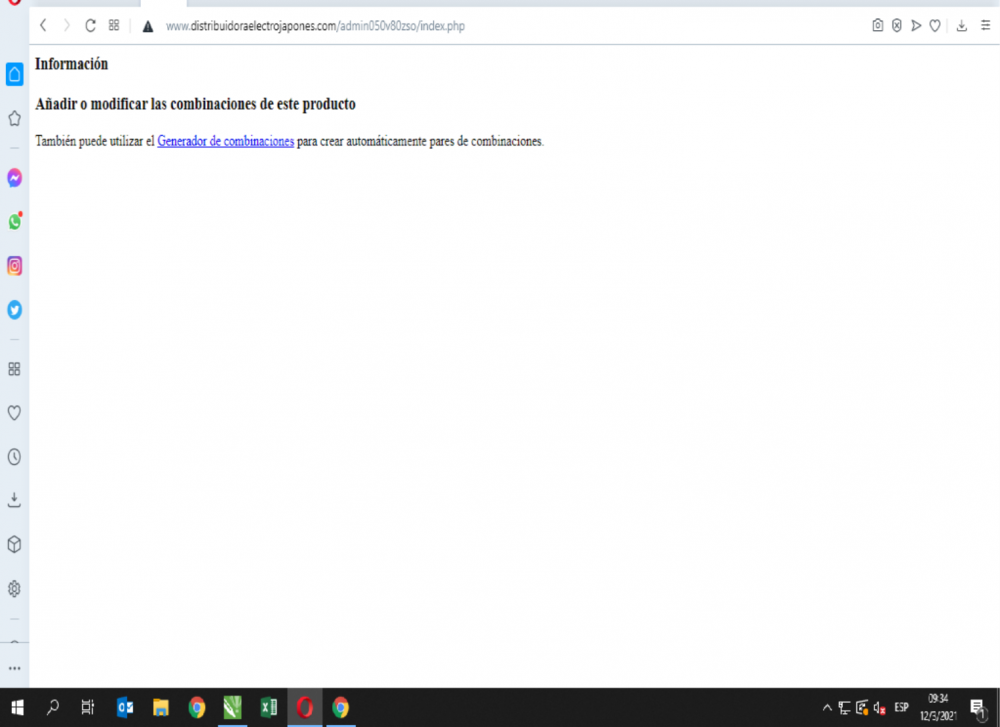Open history clock icon in sidebar

tap(14, 457)
